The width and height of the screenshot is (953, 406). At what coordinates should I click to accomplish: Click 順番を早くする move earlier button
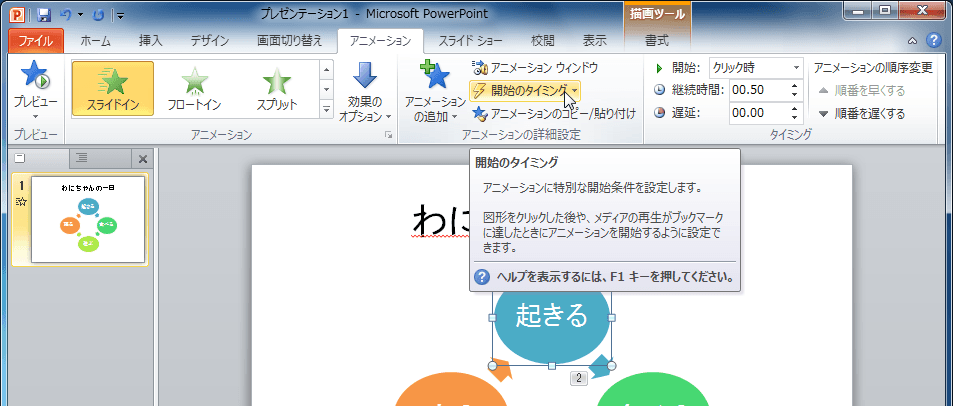click(x=862, y=91)
